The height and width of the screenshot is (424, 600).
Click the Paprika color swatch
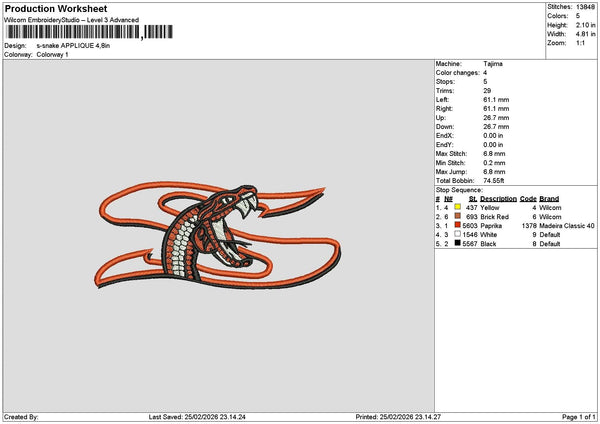click(458, 226)
